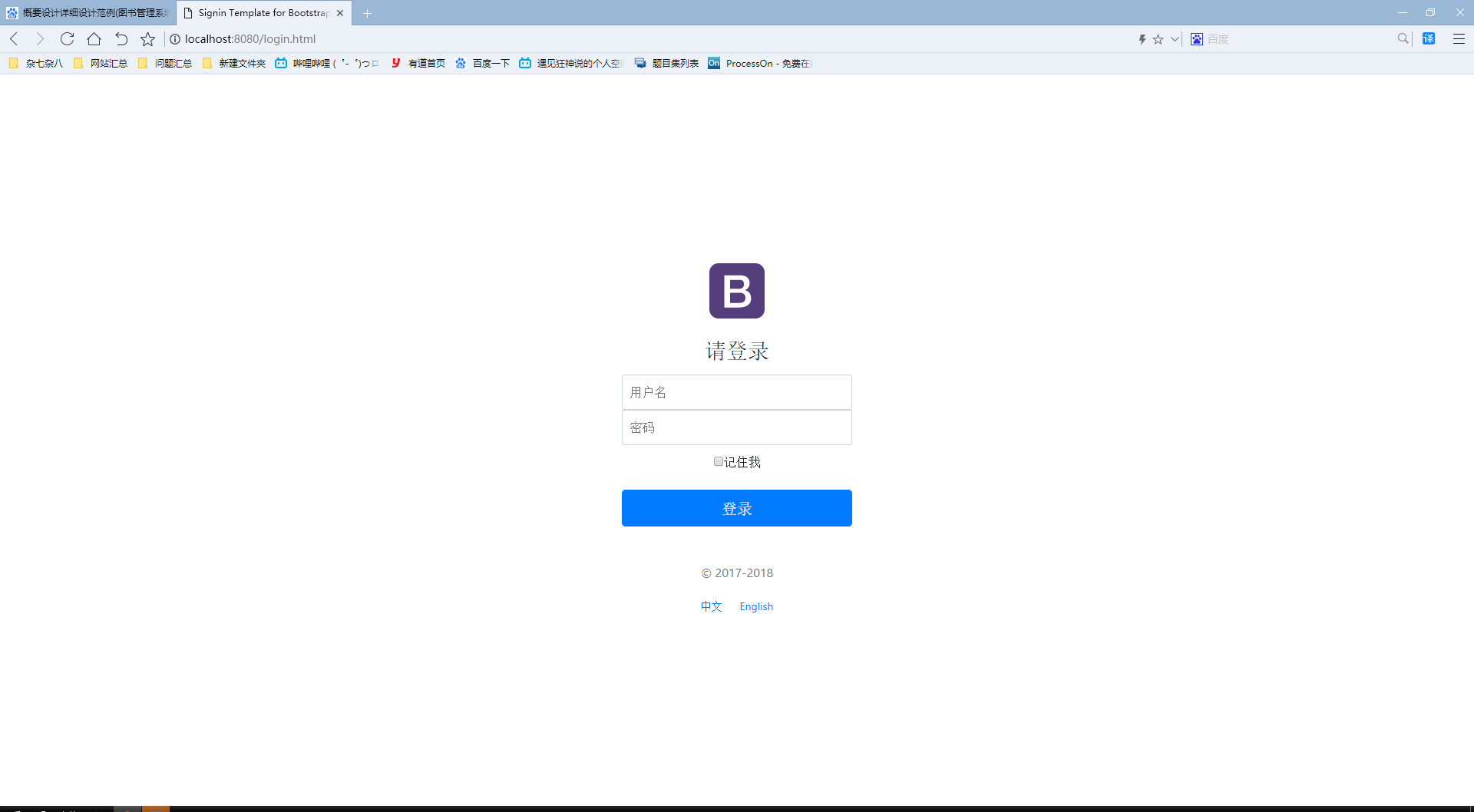Close the Signin Template tab
This screenshot has width=1474, height=812.
pos(340,13)
